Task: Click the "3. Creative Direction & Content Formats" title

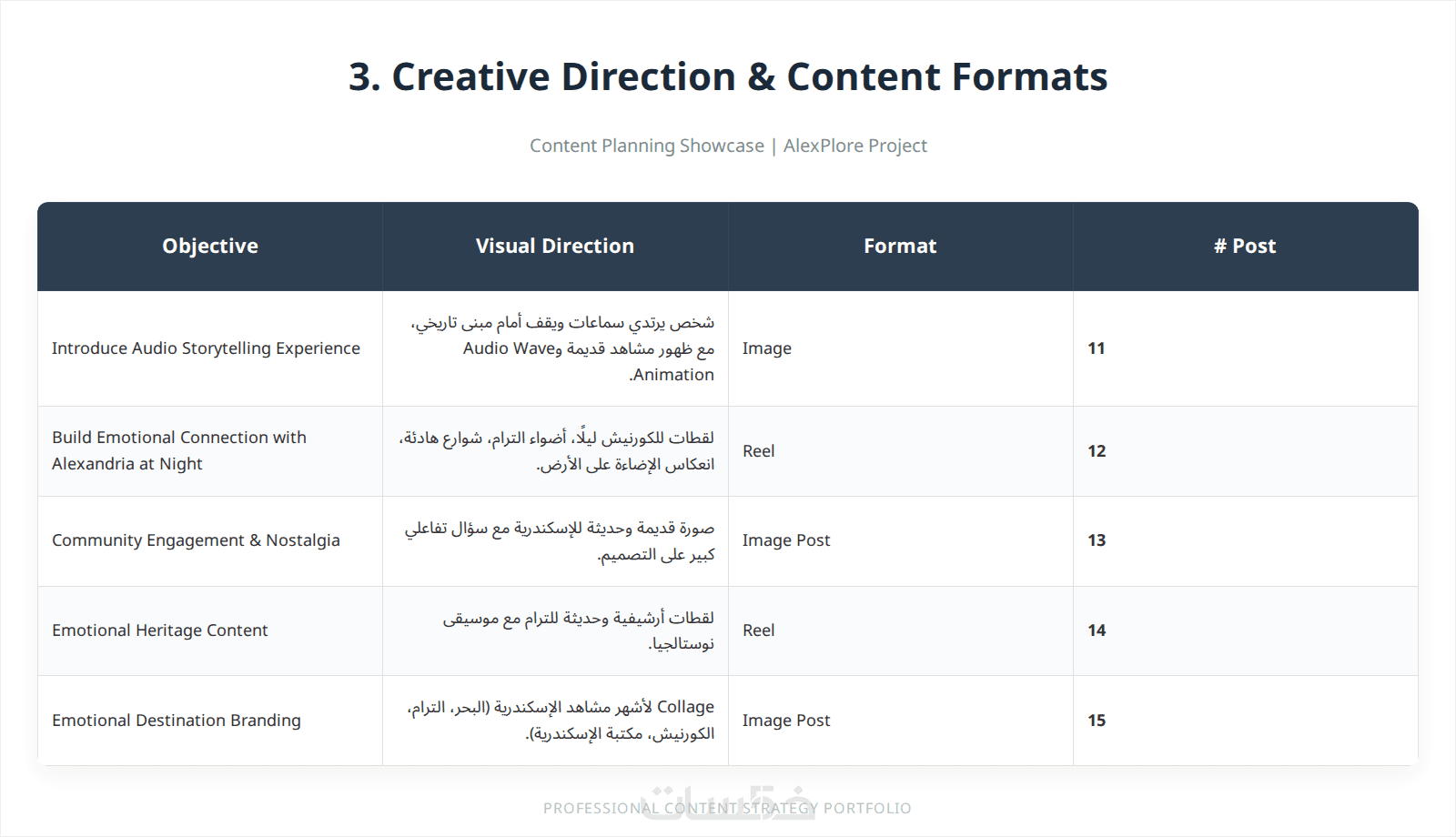Action: 728,76
